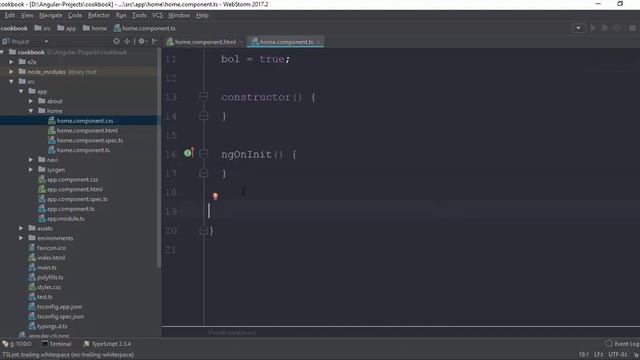Click the implements-method gutter icon at ngOnInit
The image size is (640, 360).
[x=188, y=153]
